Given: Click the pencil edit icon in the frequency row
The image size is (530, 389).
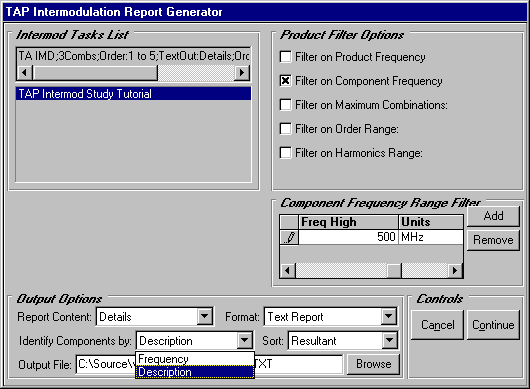Looking at the screenshot, I should pyautogui.click(x=289, y=237).
